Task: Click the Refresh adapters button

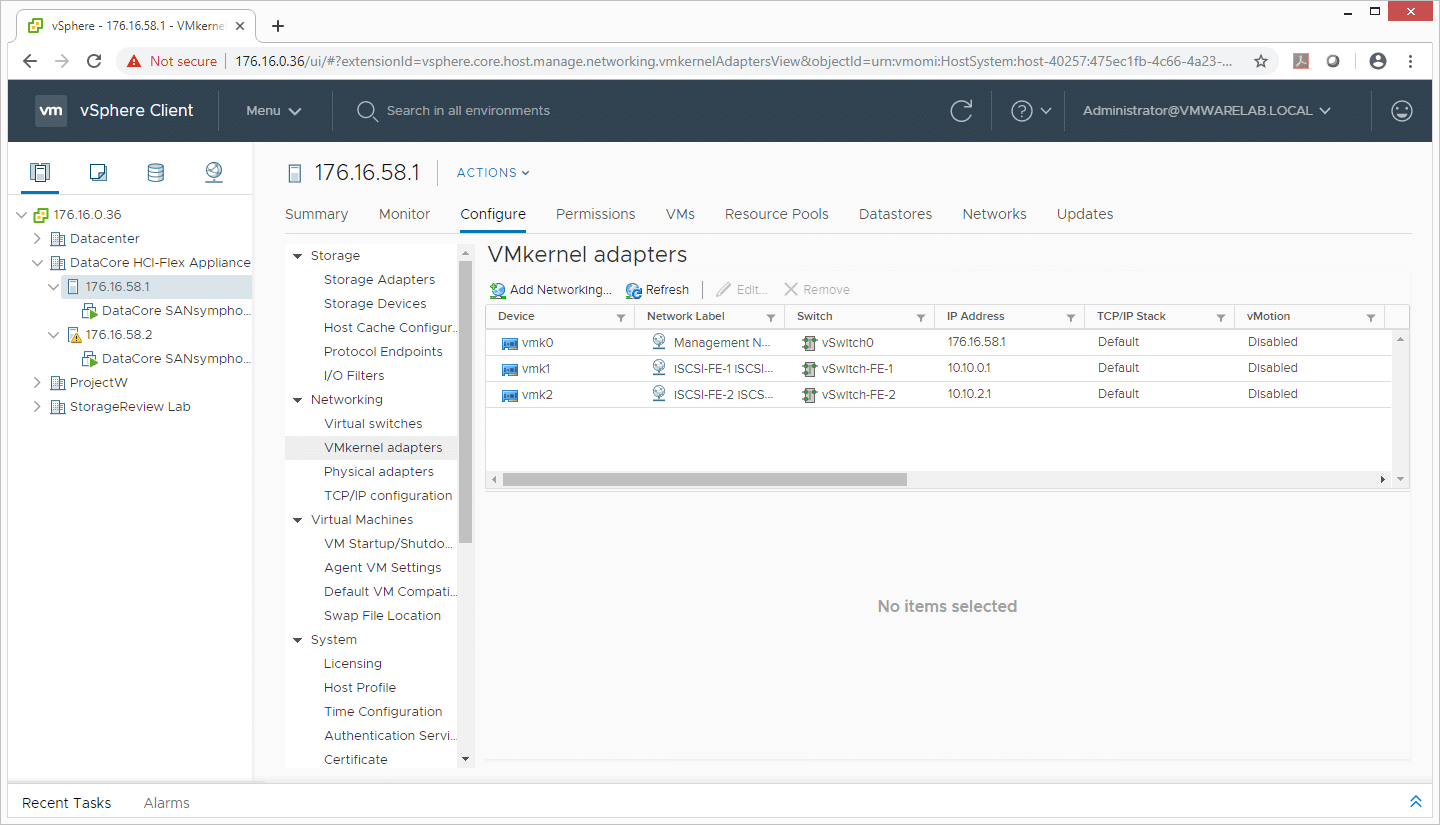Action: point(658,290)
